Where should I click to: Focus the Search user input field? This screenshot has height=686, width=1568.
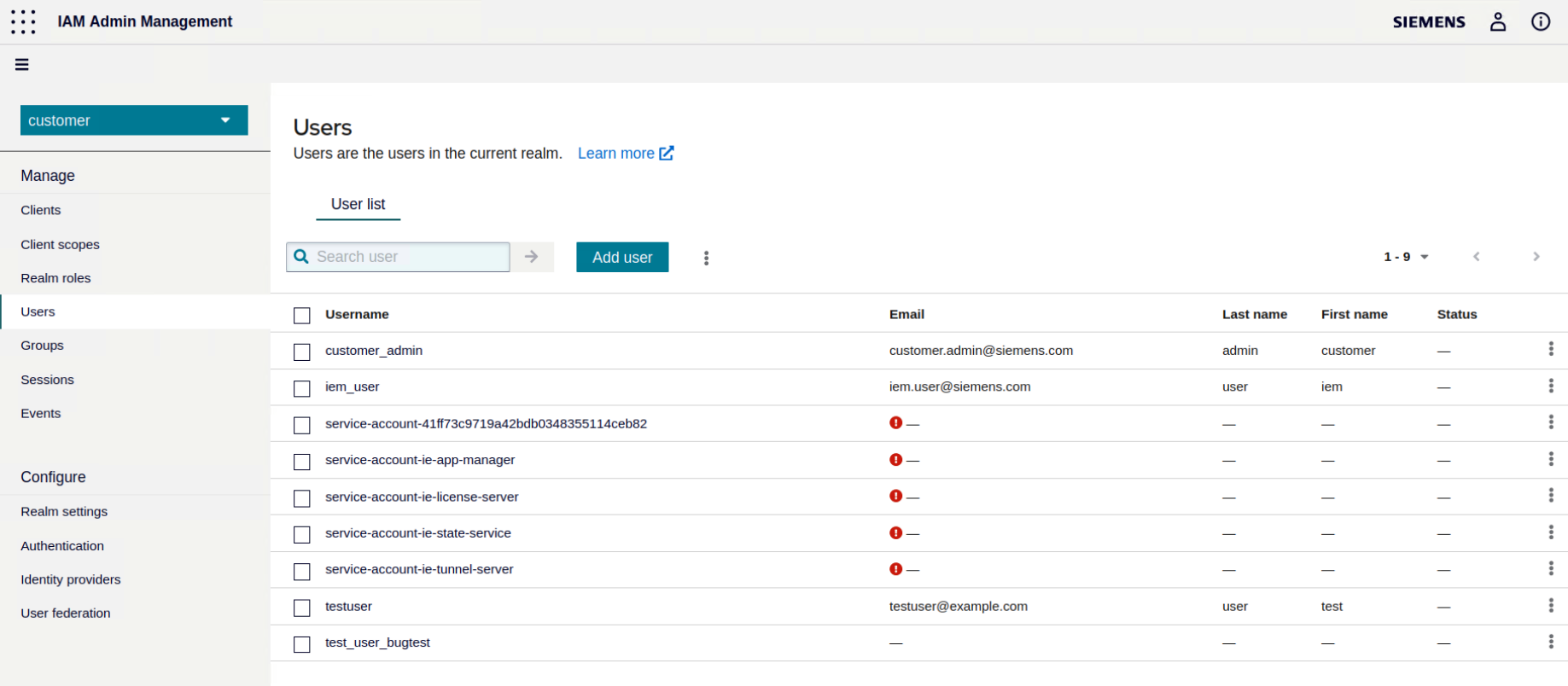click(x=410, y=257)
